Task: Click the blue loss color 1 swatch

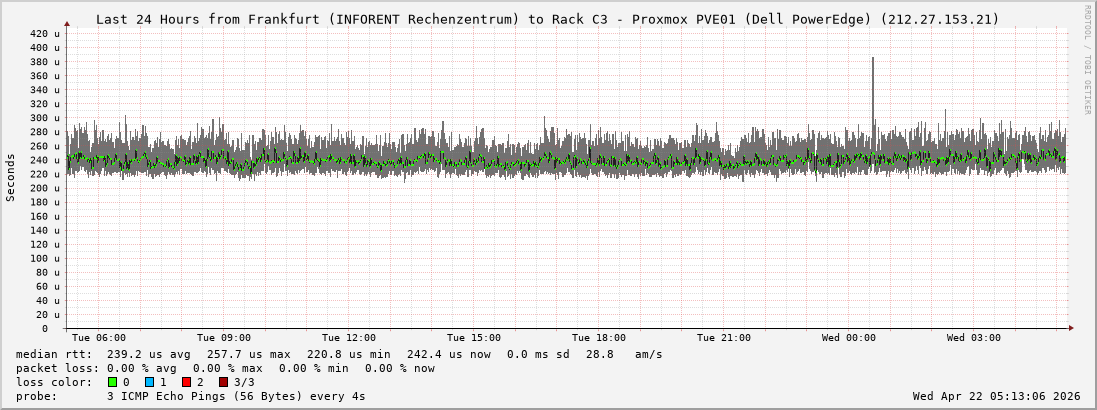Action: (149, 382)
